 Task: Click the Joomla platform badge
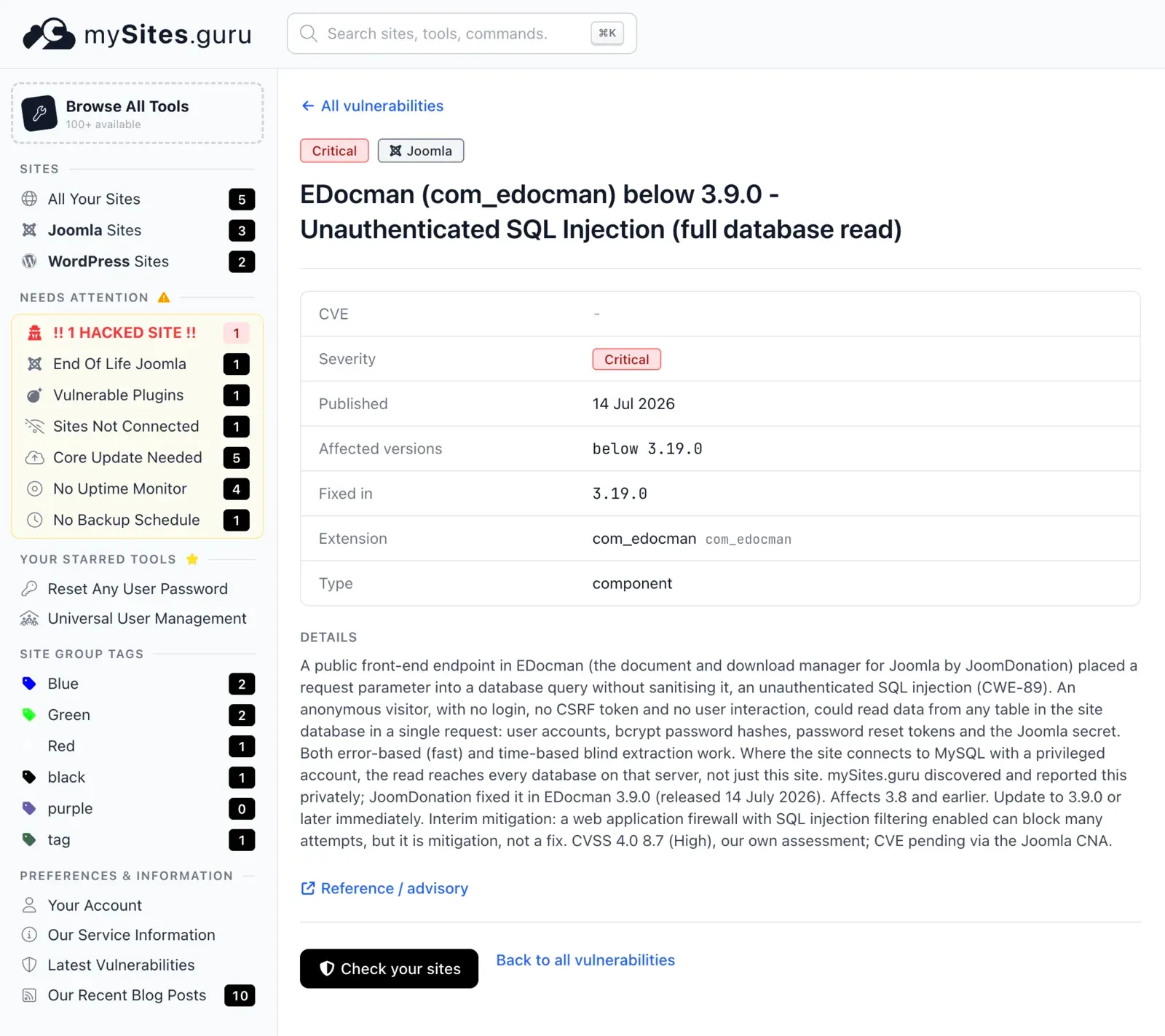tap(421, 151)
